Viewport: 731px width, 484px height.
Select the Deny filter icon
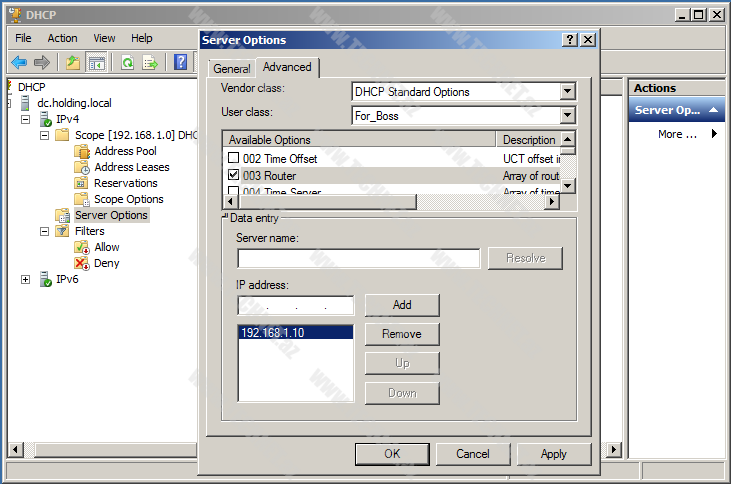[82, 263]
